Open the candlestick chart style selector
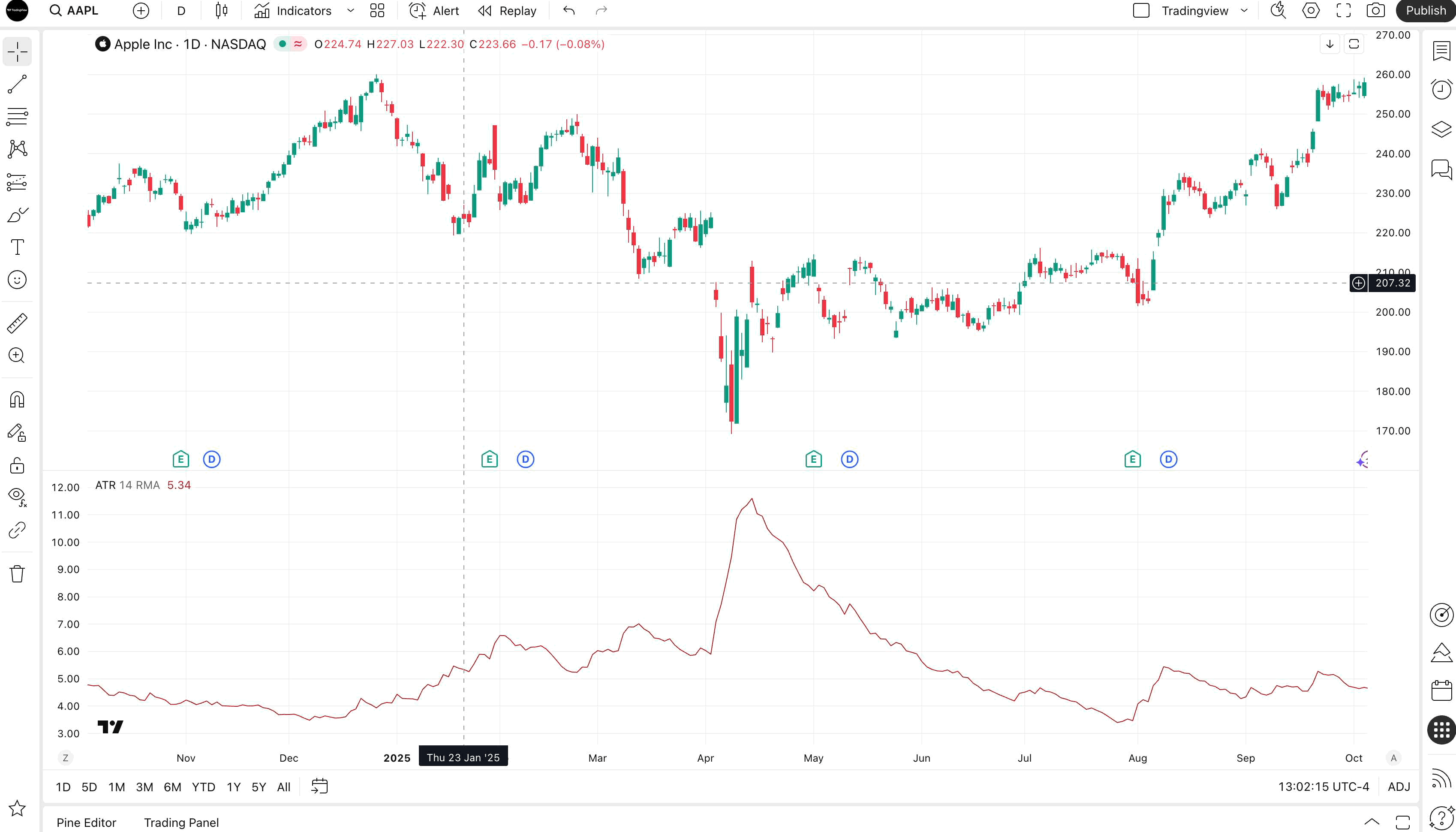Screen dimensions: 1456x832 222,10
